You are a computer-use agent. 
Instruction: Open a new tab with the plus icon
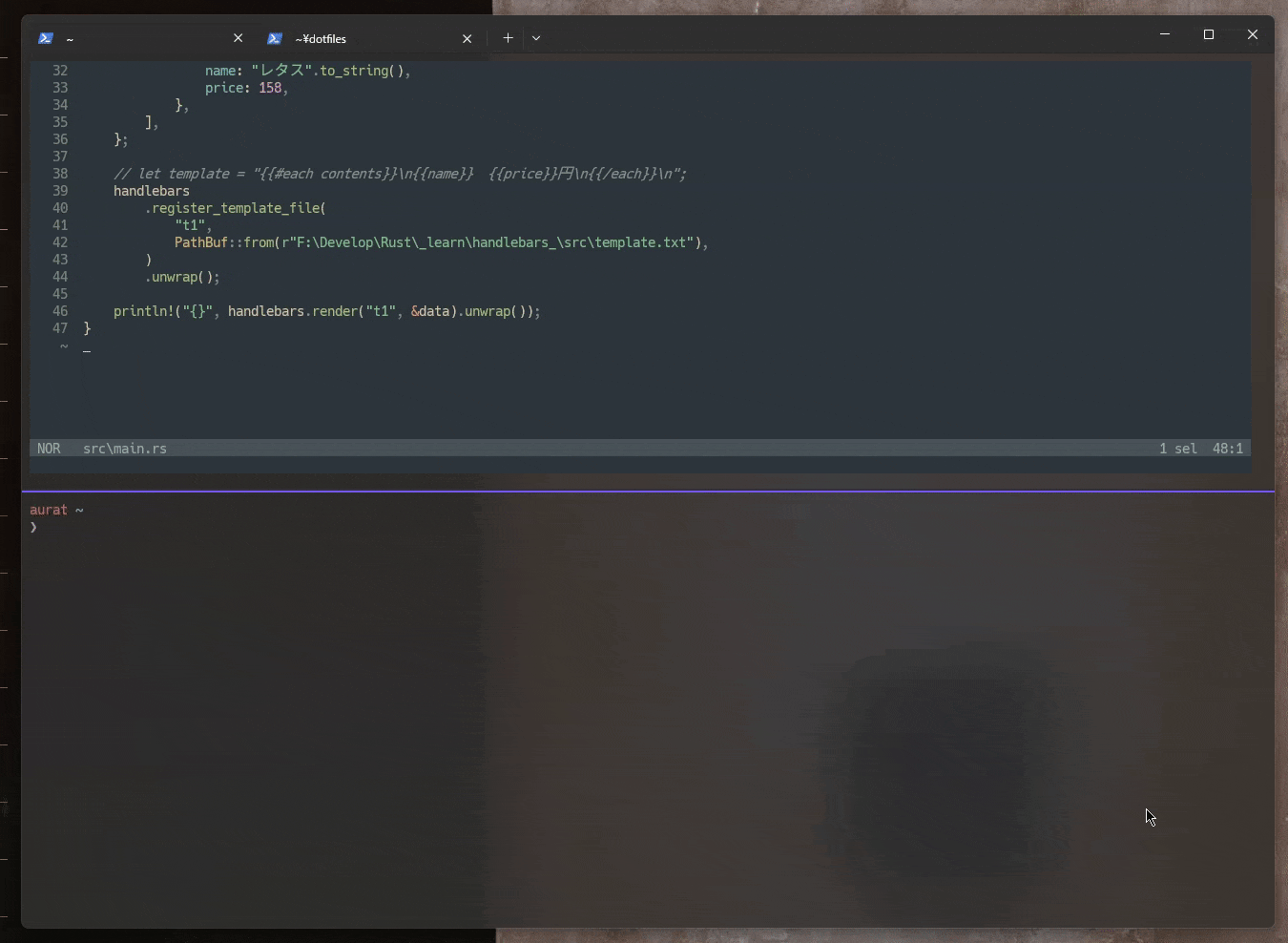(509, 38)
